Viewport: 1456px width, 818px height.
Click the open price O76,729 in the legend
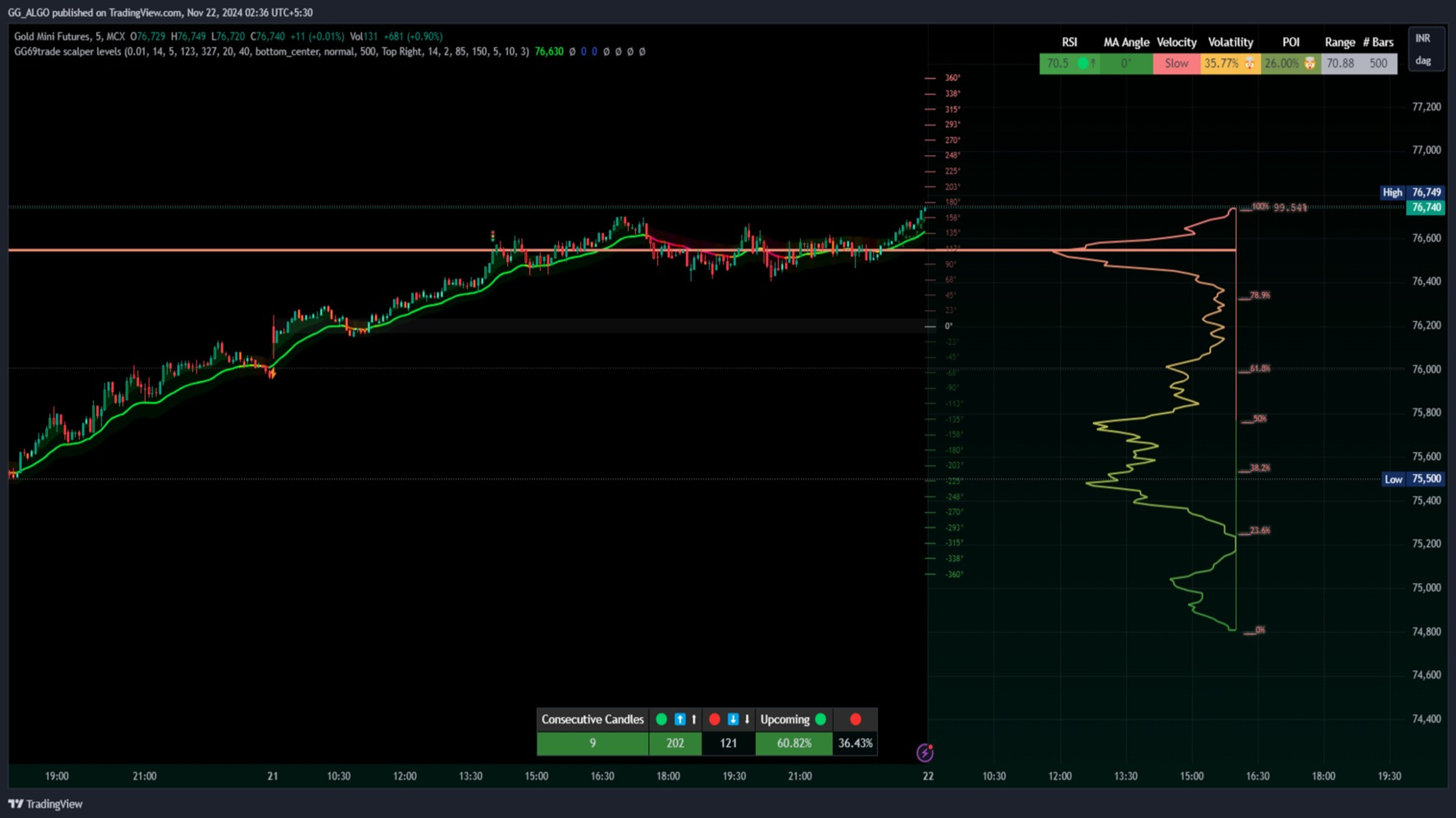pyautogui.click(x=147, y=36)
